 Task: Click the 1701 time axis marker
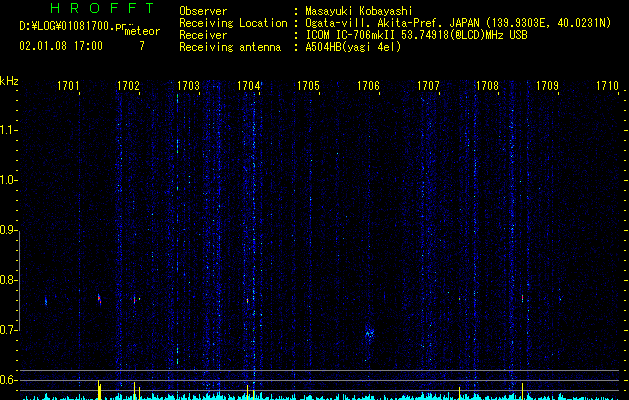68,85
